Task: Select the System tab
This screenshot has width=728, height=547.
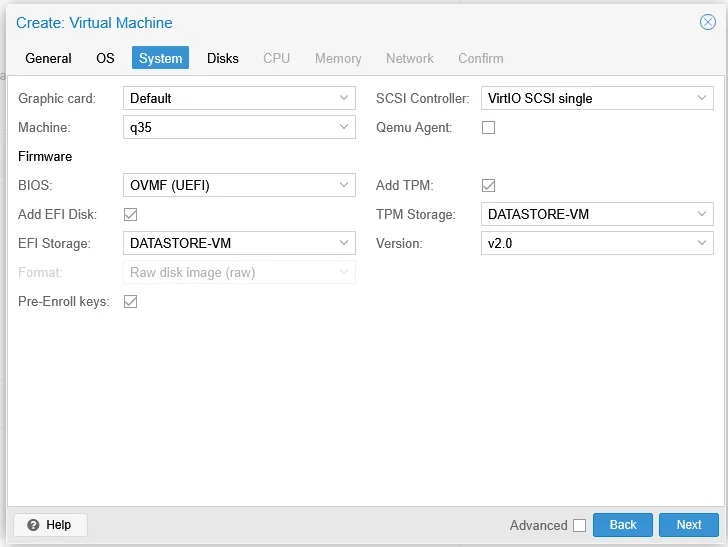Action: (160, 58)
